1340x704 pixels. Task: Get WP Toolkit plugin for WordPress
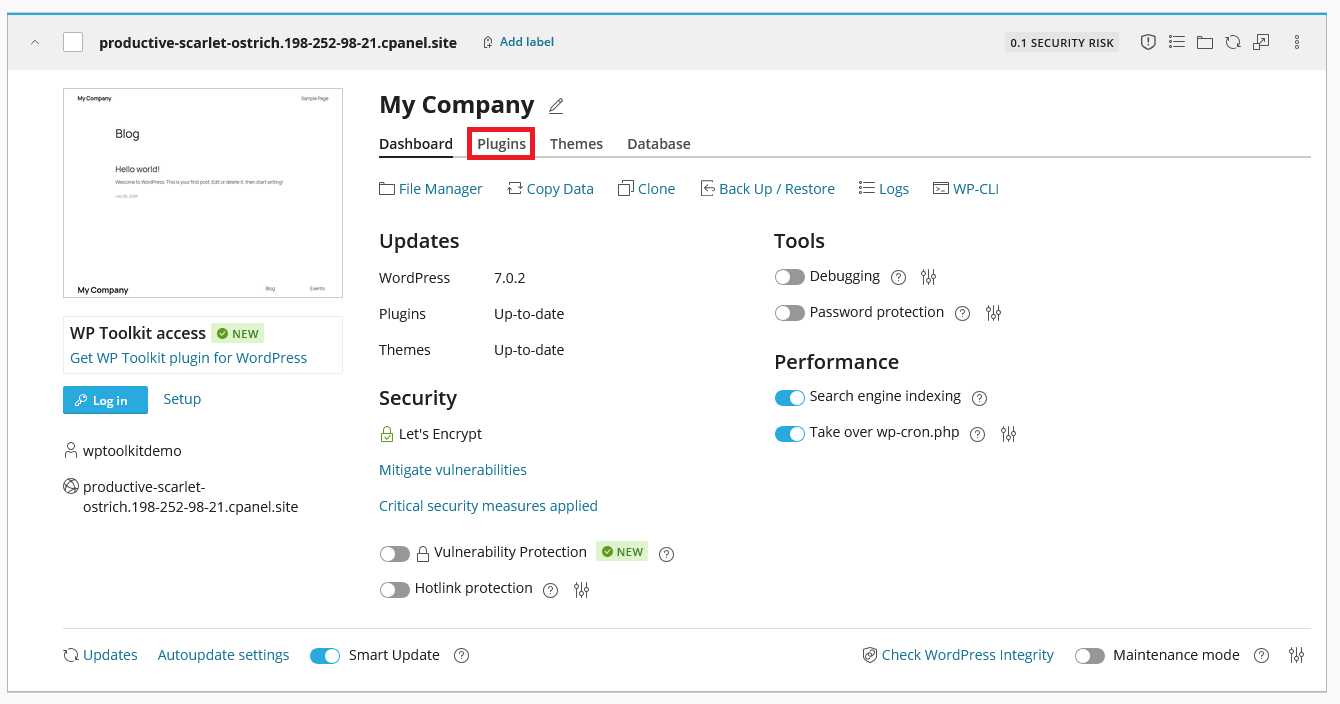(189, 358)
